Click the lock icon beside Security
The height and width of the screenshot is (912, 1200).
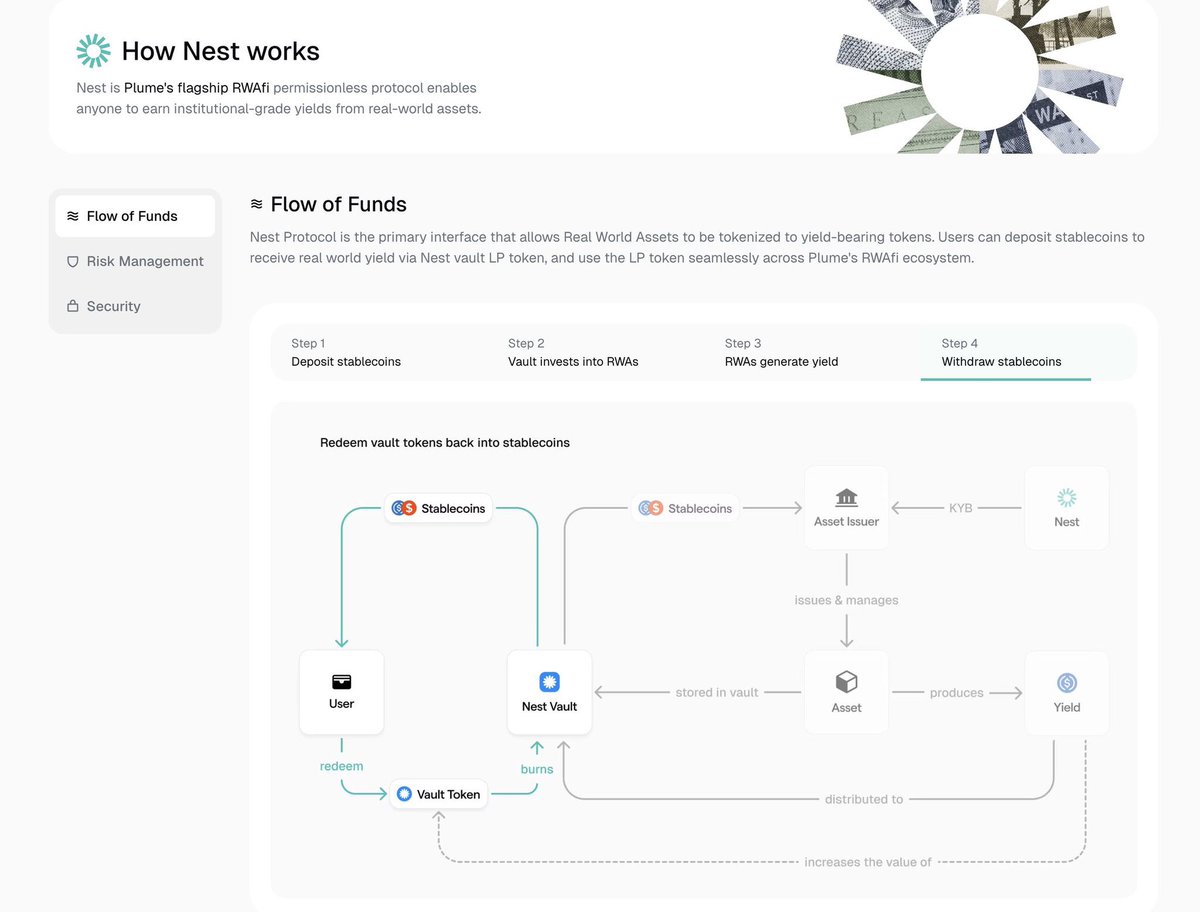tap(72, 307)
